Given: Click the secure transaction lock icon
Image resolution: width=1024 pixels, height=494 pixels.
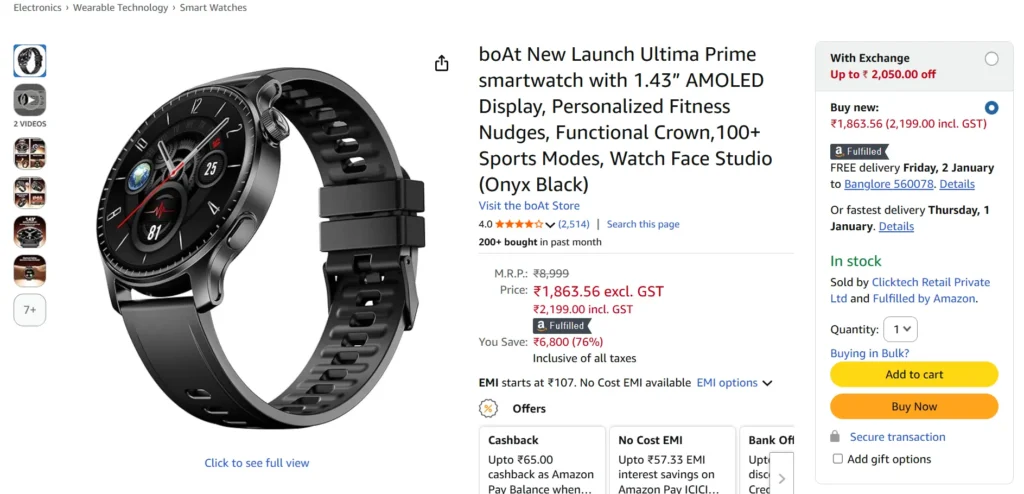Looking at the screenshot, I should click(x=835, y=437).
